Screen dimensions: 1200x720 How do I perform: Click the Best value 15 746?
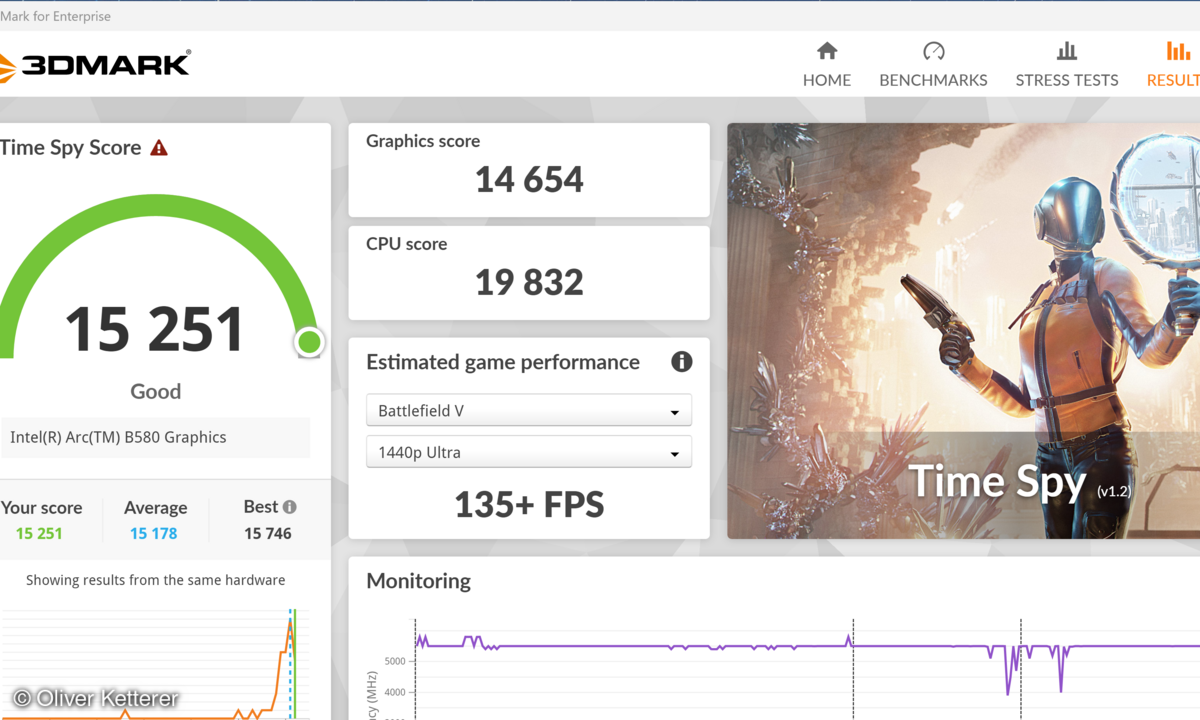point(268,533)
